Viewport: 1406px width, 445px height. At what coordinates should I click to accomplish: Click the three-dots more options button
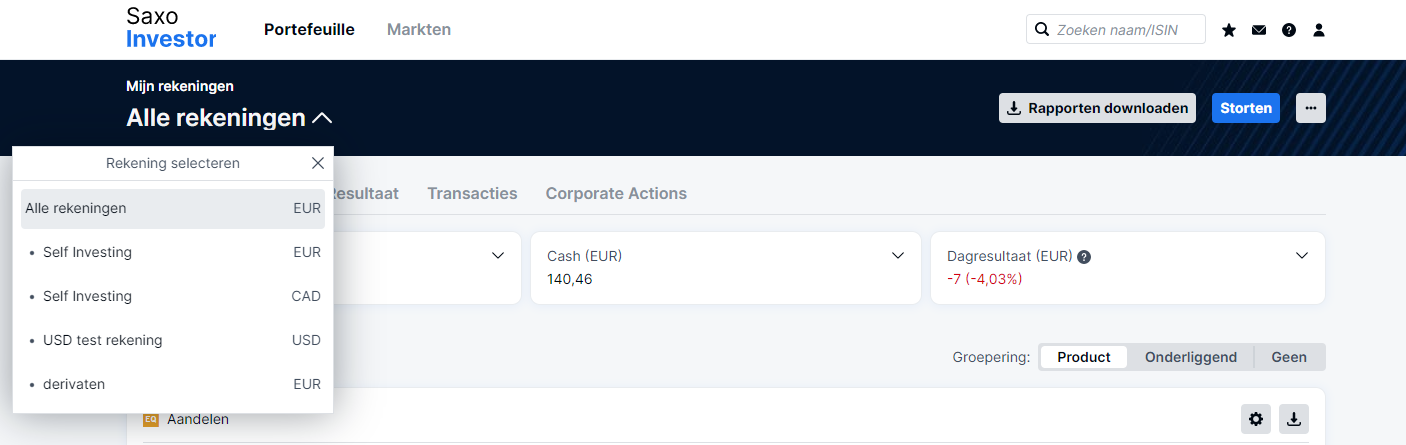1311,108
